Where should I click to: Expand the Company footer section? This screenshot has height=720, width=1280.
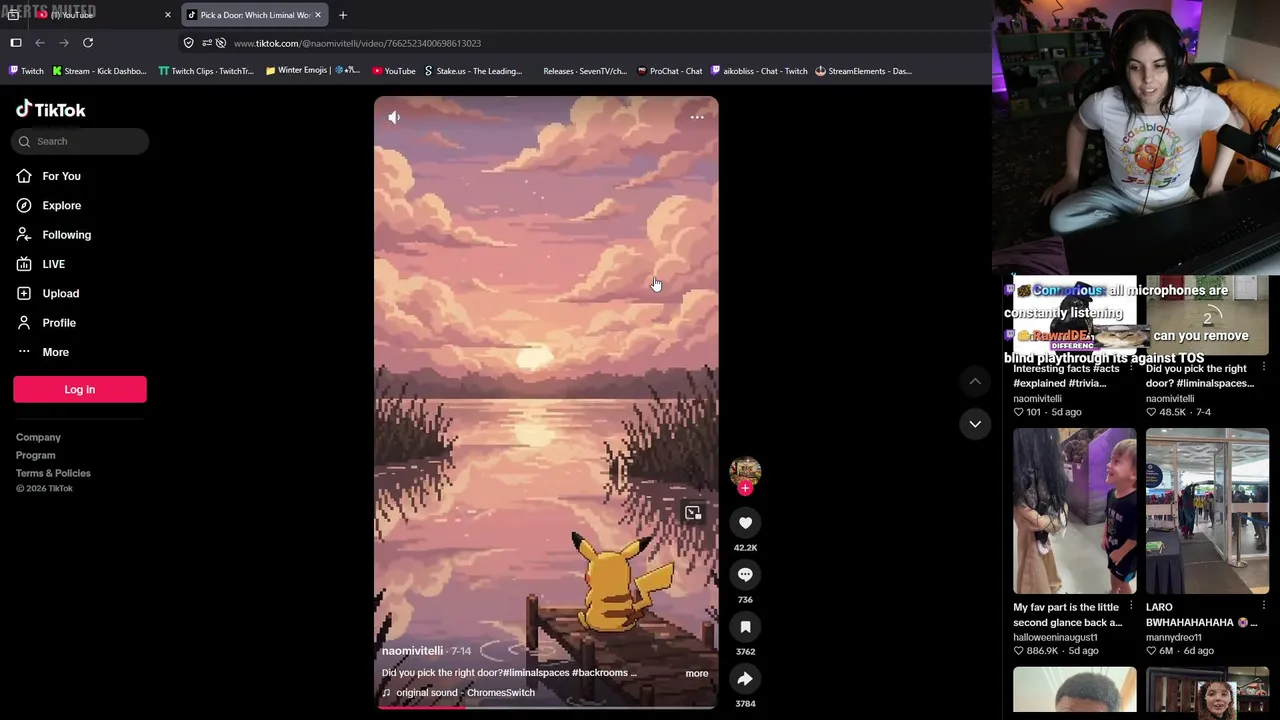(38, 437)
